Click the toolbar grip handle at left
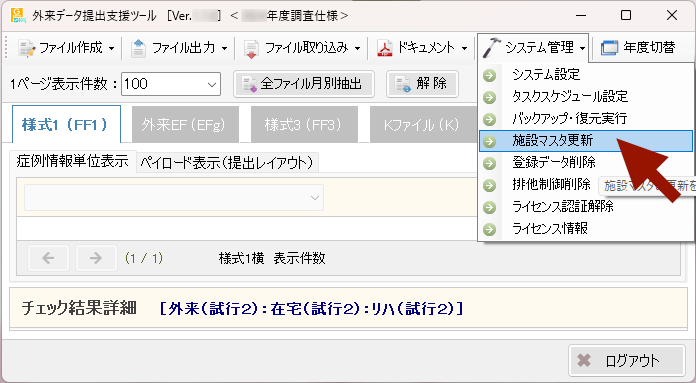This screenshot has width=696, height=383. tap(7, 47)
